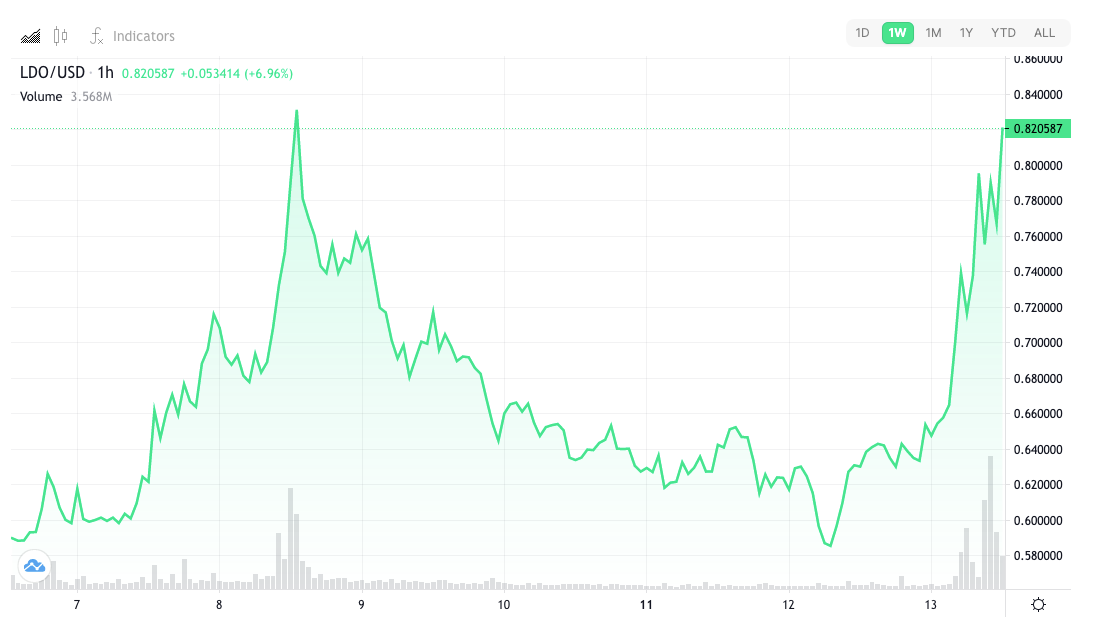Click the 0.580000 price axis label
1095x638 pixels.
click(1038, 556)
